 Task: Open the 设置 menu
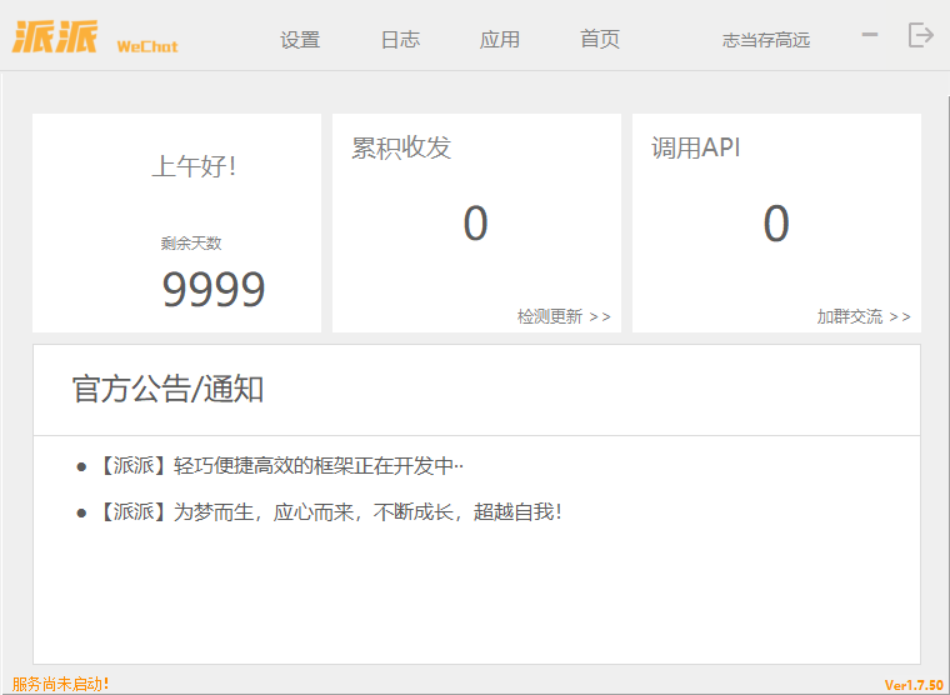click(300, 40)
